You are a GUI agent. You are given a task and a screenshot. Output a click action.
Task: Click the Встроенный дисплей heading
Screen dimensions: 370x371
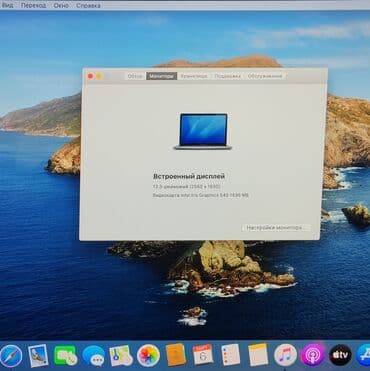tap(189, 176)
